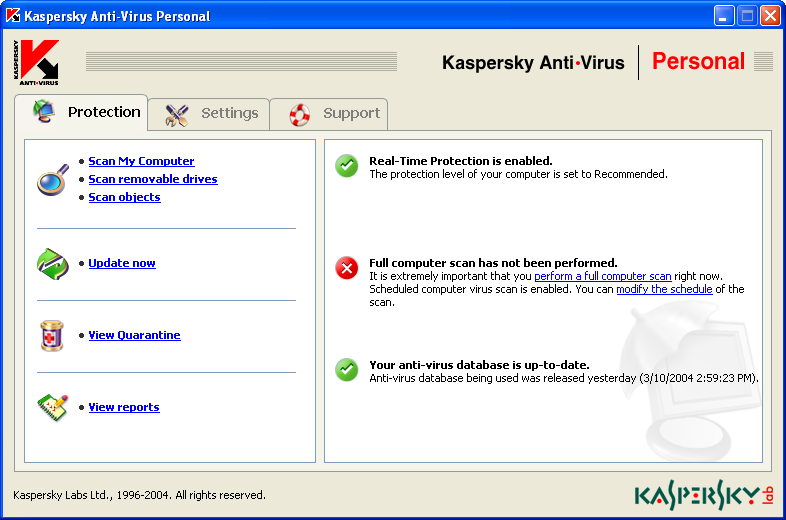Click modify the schedule link
786x520 pixels.
click(x=664, y=289)
